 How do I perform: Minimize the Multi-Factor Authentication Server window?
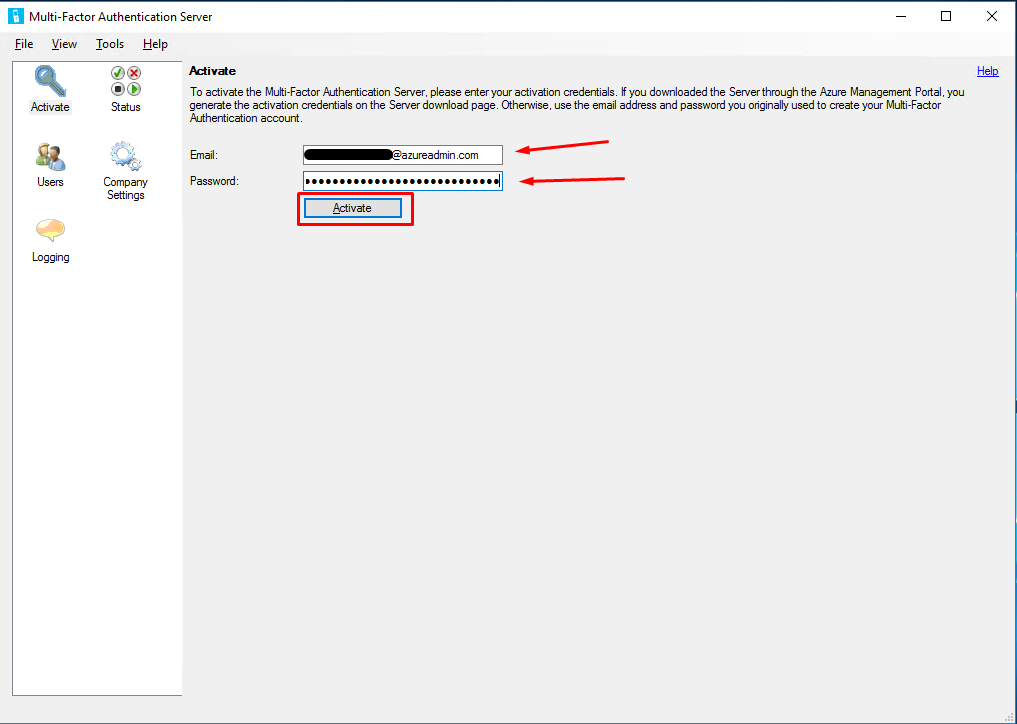pyautogui.click(x=900, y=16)
